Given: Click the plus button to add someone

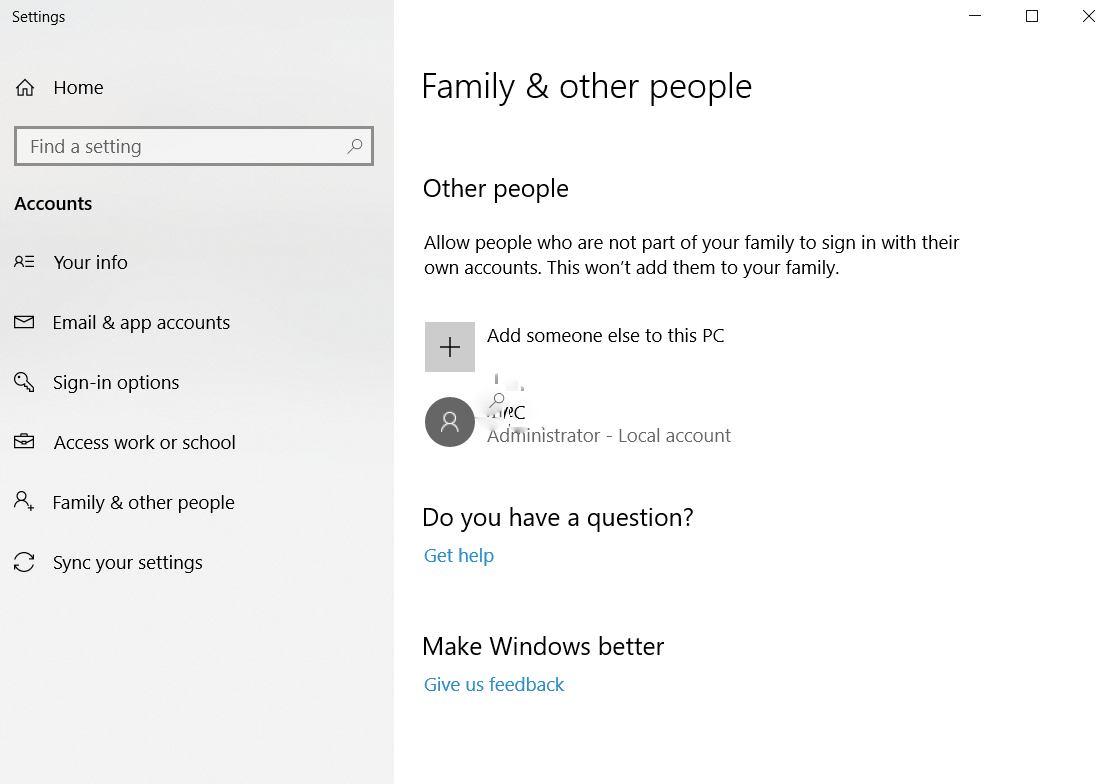Looking at the screenshot, I should (450, 347).
